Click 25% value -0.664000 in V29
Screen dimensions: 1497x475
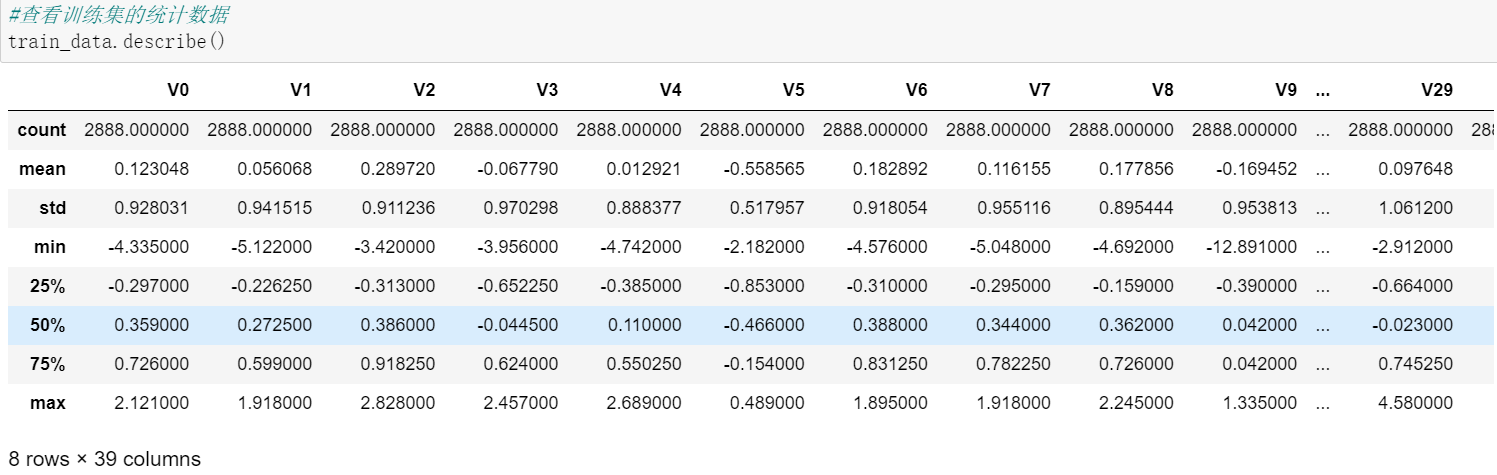click(1413, 286)
